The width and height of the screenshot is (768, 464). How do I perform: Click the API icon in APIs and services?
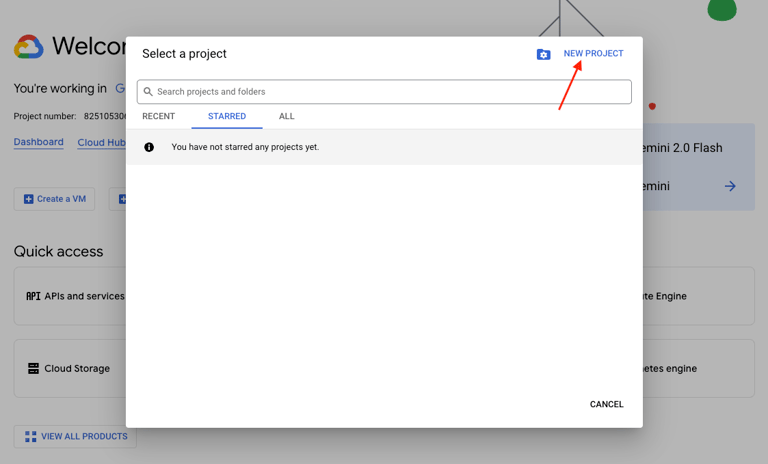pyautogui.click(x=33, y=296)
